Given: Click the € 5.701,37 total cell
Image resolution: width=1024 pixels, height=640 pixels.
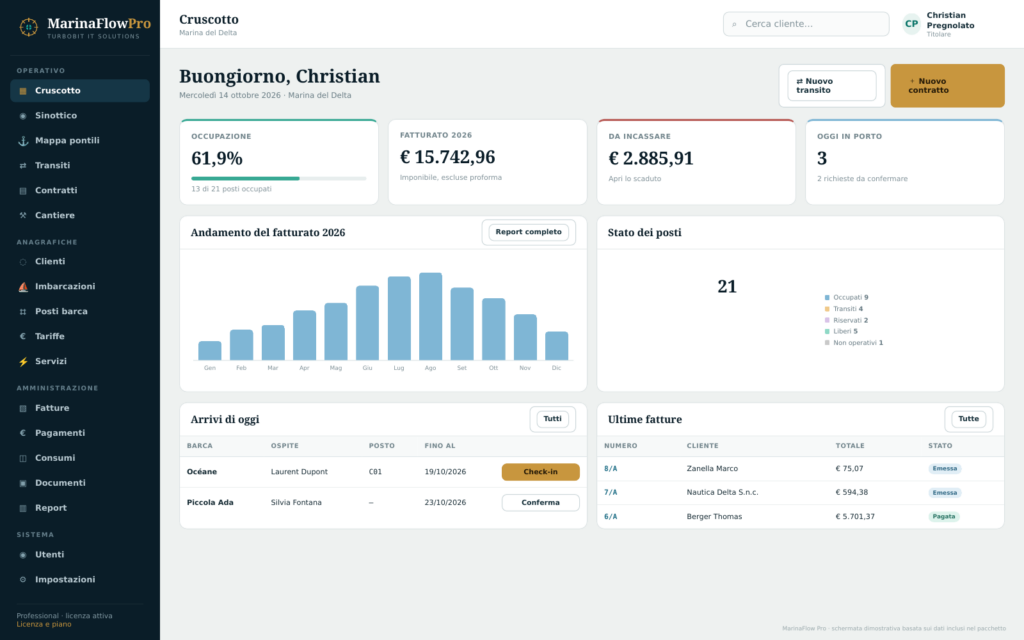Looking at the screenshot, I should coord(855,517).
